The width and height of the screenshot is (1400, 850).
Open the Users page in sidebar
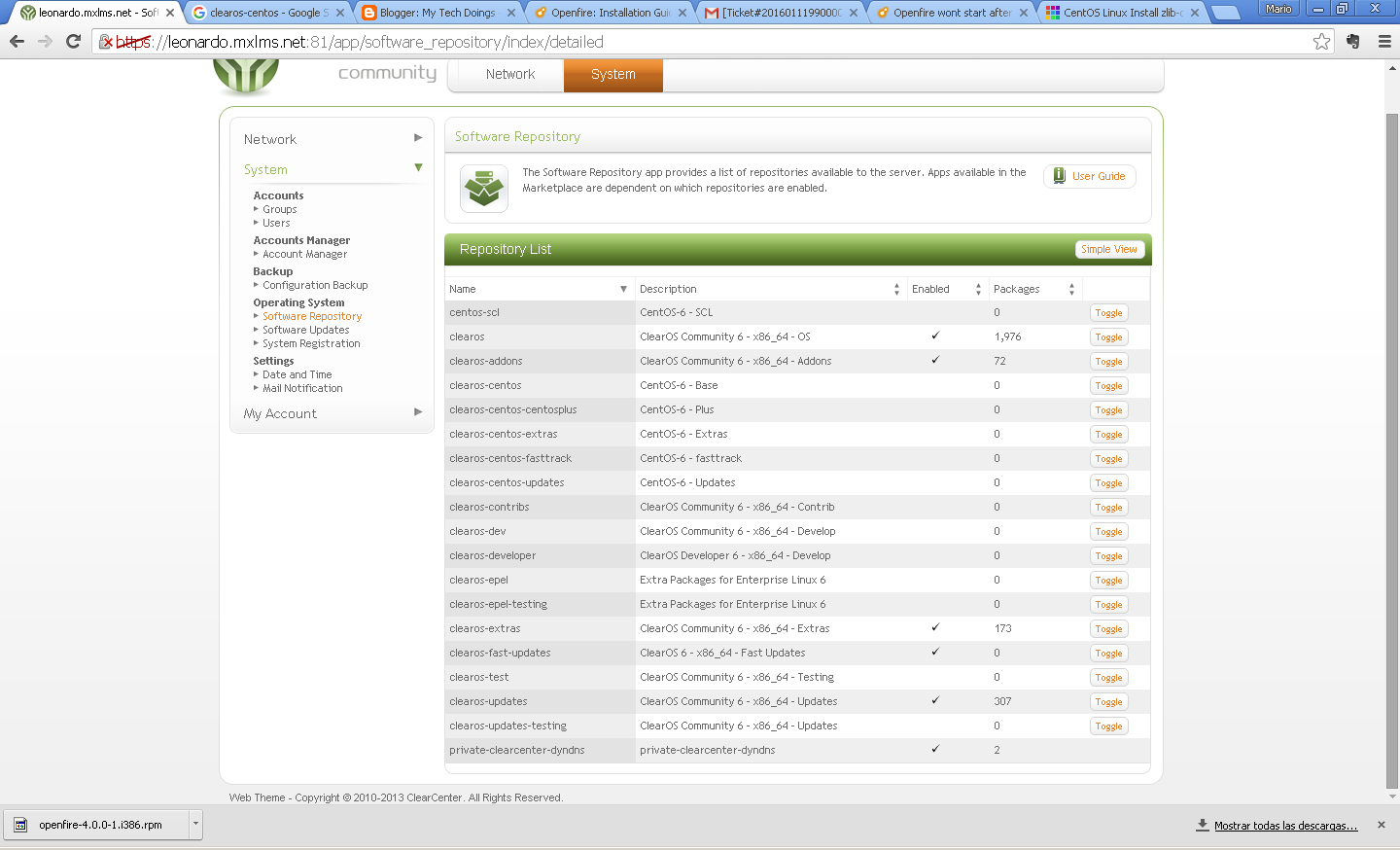pos(276,223)
